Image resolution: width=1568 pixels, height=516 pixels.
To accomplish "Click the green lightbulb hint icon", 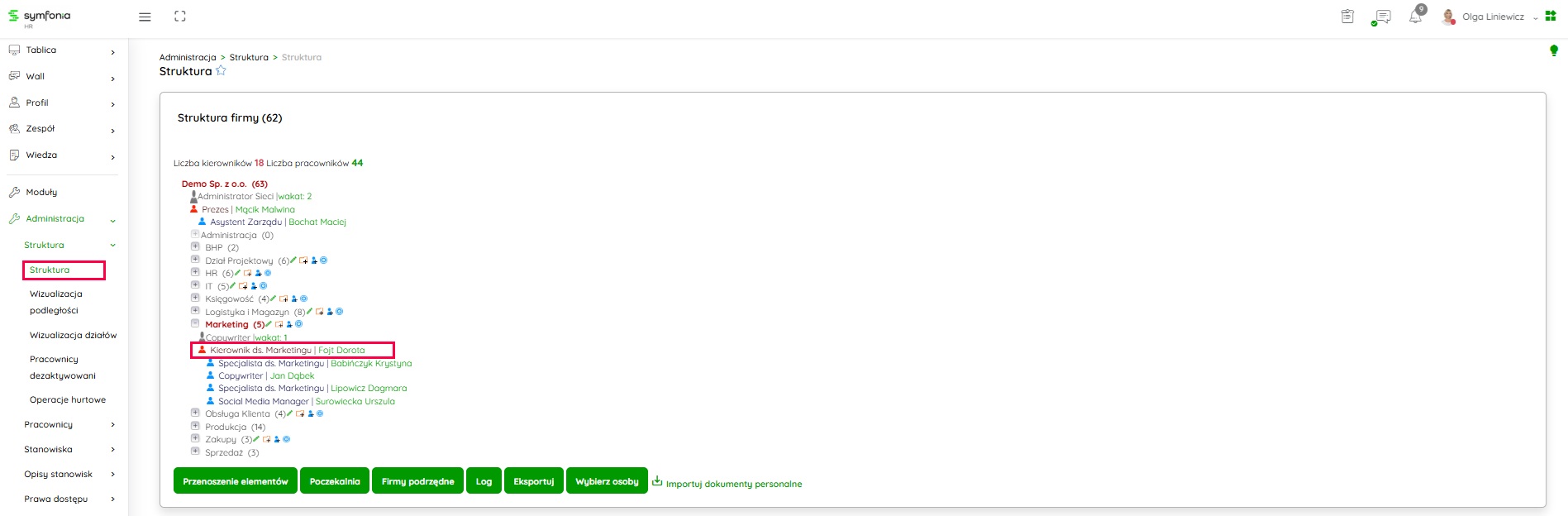I will [1554, 51].
